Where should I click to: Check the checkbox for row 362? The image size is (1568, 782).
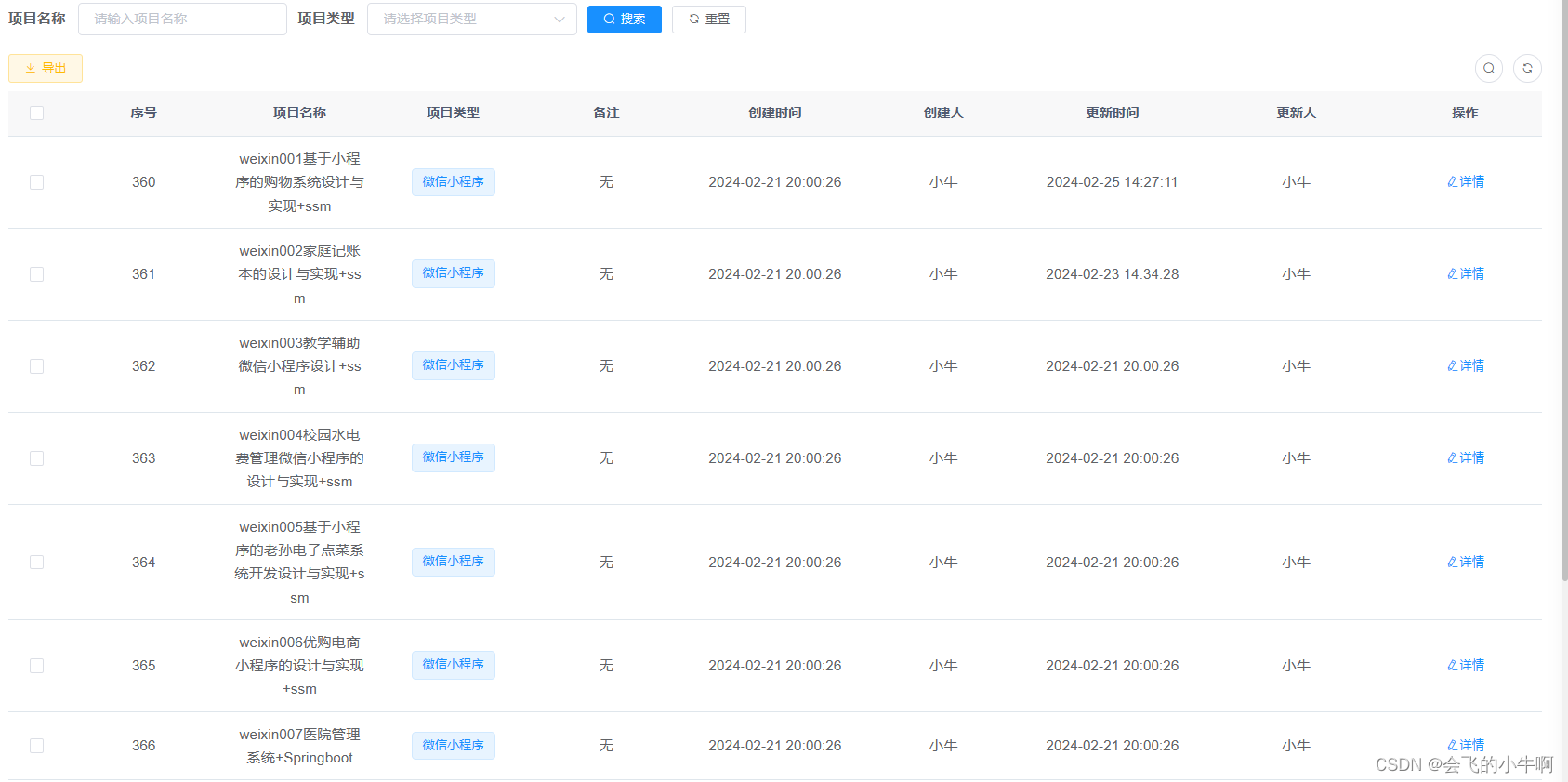tap(36, 366)
